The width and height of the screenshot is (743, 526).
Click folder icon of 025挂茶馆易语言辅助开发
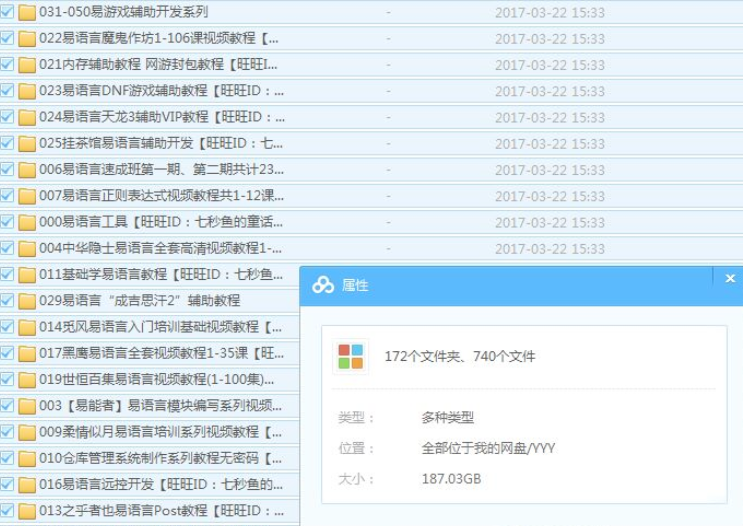click(27, 144)
